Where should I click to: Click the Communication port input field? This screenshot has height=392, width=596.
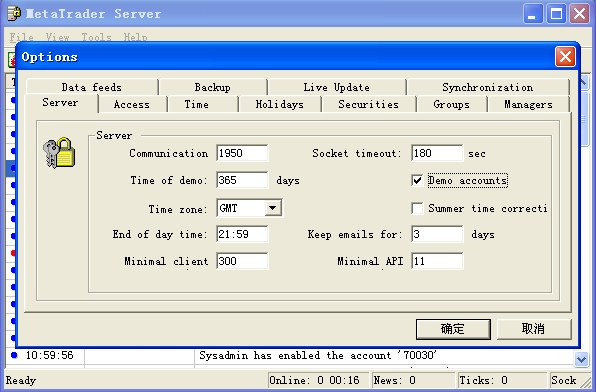tap(242, 153)
